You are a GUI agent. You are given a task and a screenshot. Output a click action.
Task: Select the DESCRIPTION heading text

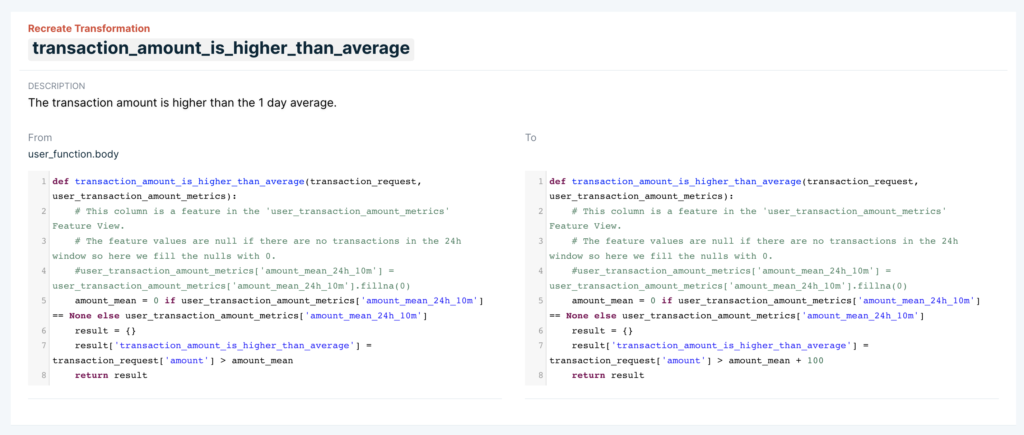pyautogui.click(x=57, y=86)
